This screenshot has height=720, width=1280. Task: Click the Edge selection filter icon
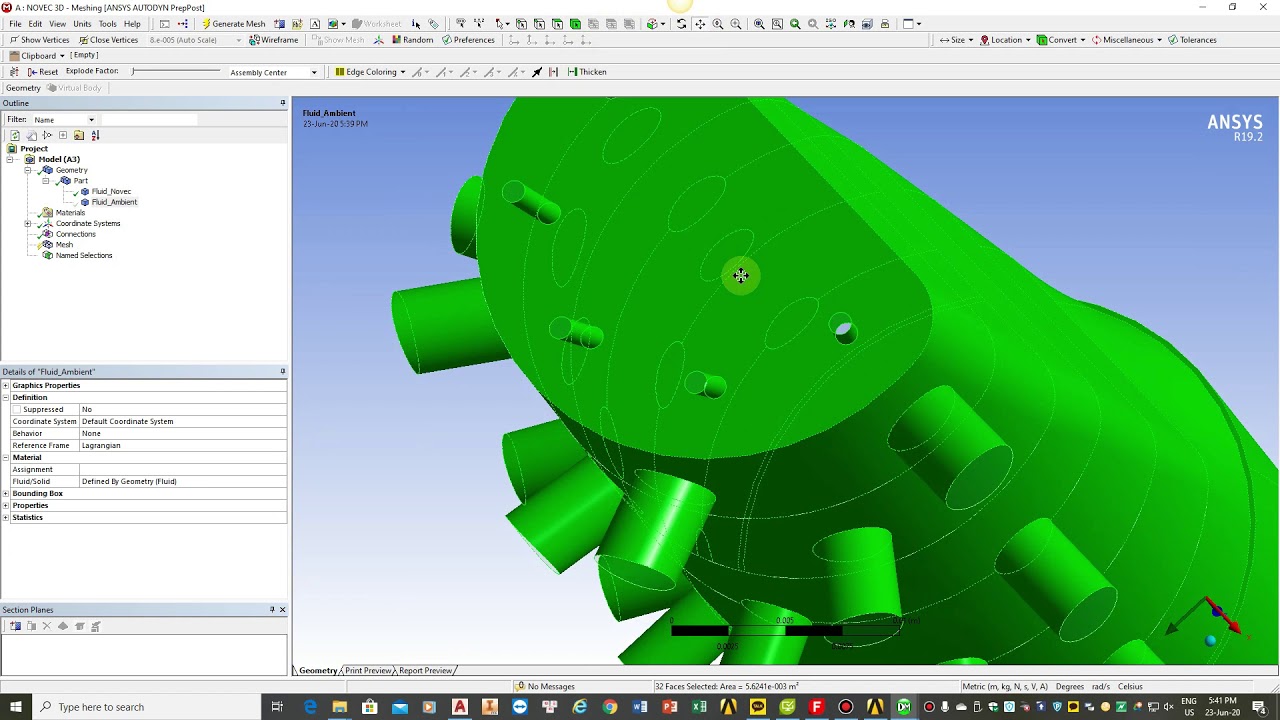click(540, 24)
